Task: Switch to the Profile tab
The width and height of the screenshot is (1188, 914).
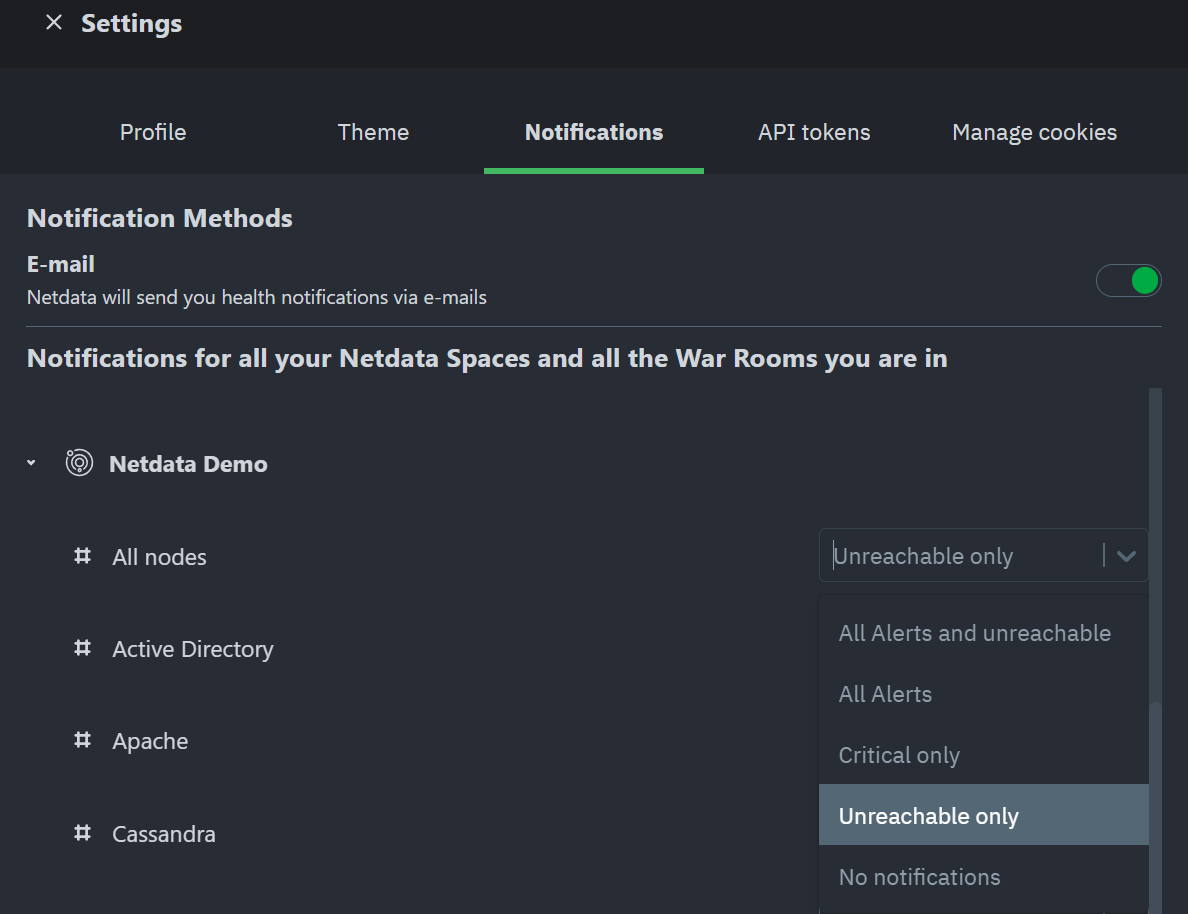Action: tap(153, 132)
